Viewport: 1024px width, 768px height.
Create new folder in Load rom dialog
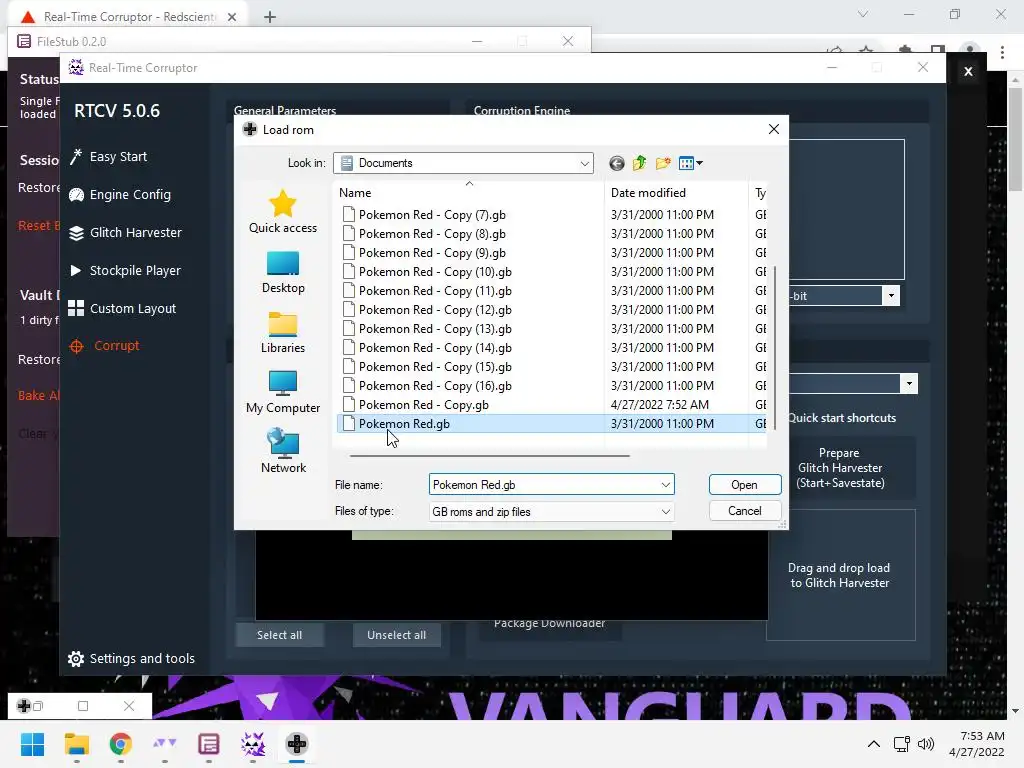click(663, 163)
